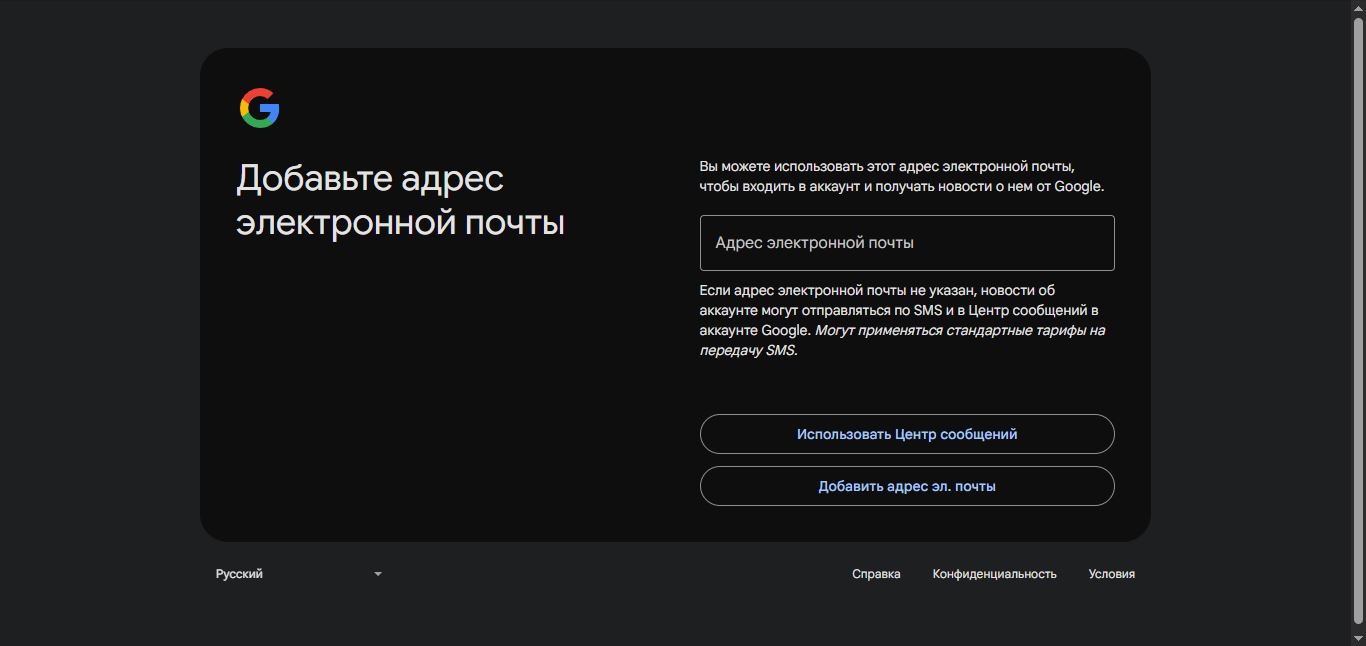Click the Русский language label in the footer

coord(238,573)
